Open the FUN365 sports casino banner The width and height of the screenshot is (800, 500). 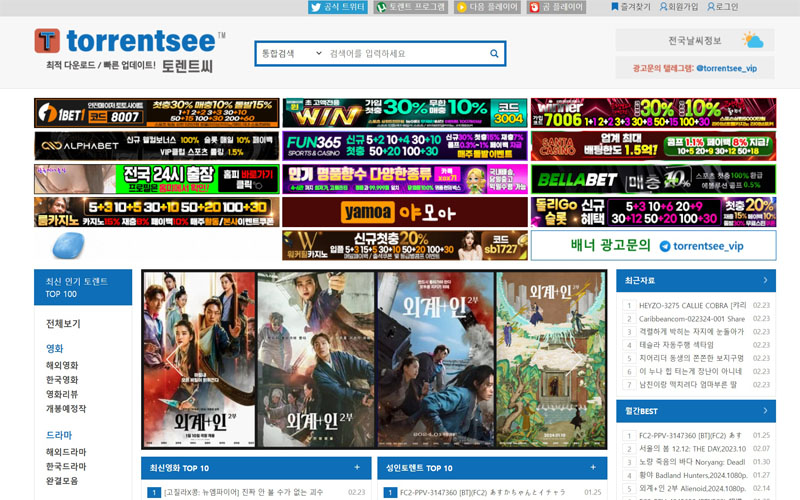click(x=405, y=146)
